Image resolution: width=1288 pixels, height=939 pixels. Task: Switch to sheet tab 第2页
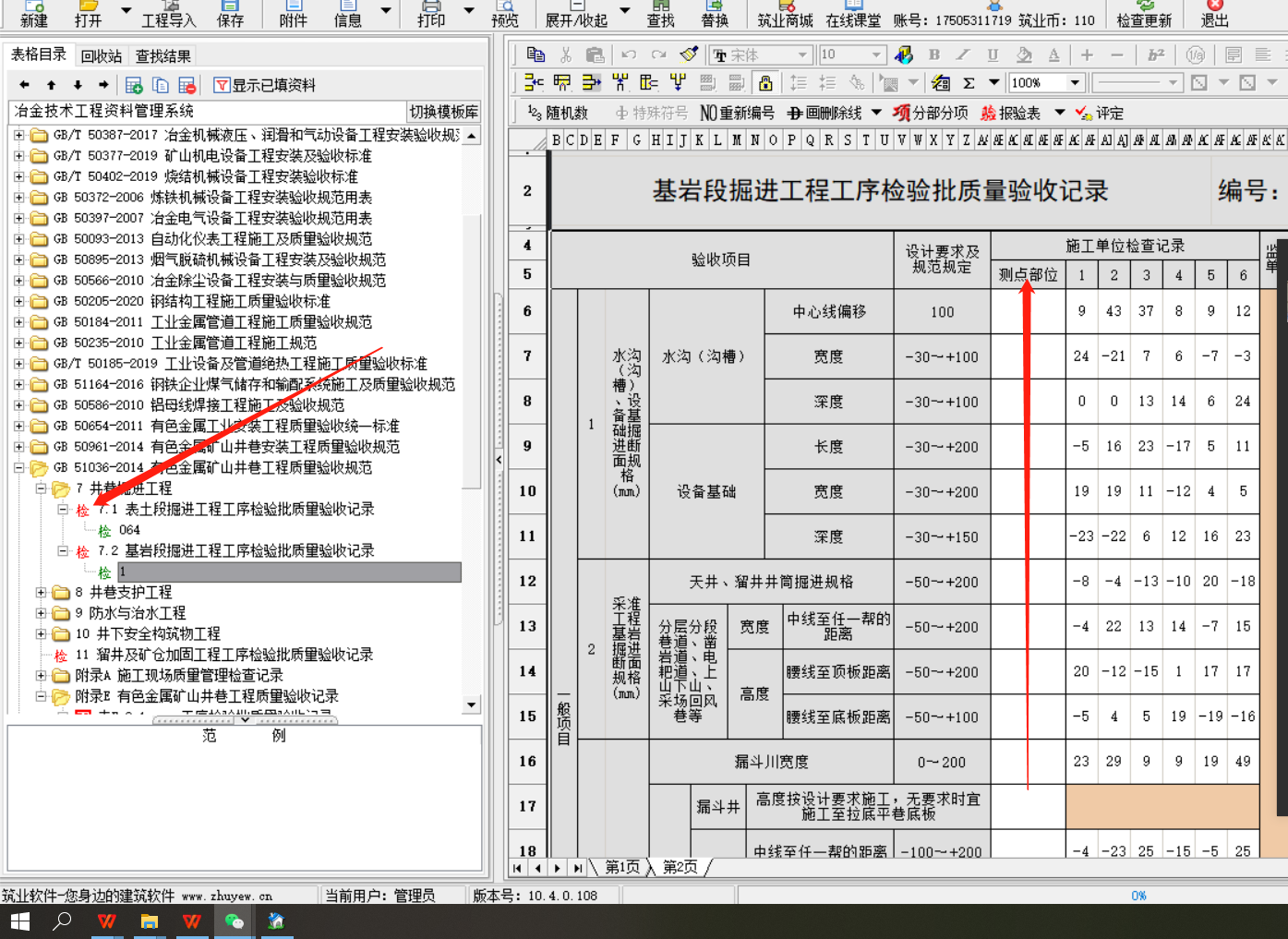680,867
